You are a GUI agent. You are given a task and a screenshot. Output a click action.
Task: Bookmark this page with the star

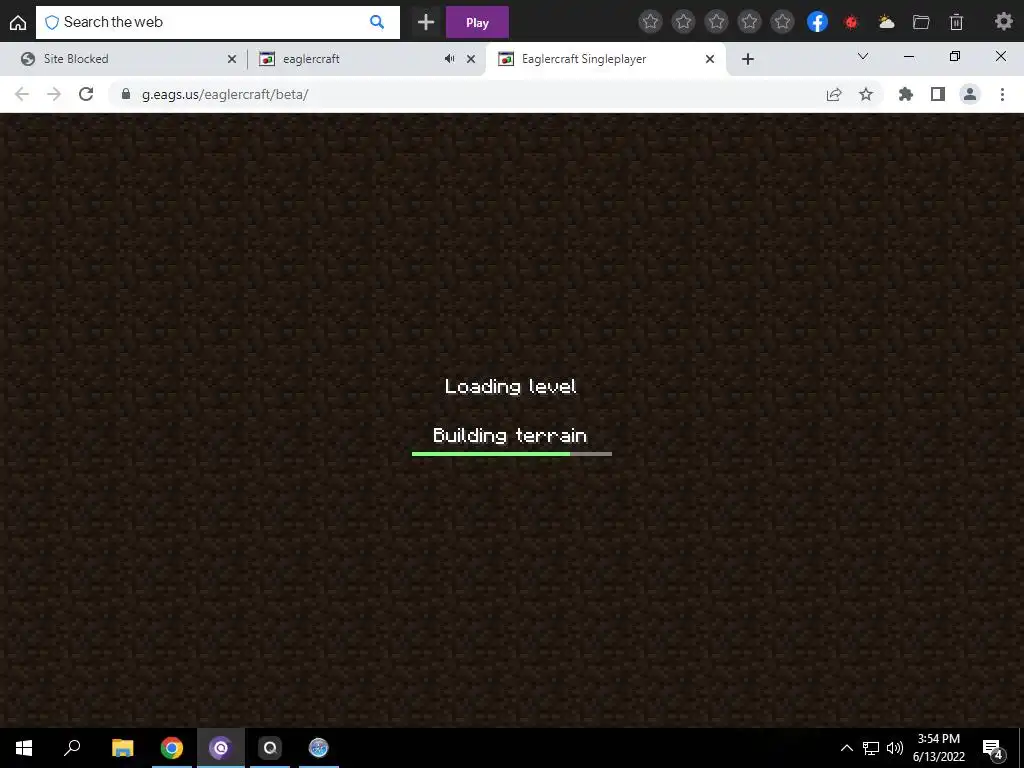[866, 95]
